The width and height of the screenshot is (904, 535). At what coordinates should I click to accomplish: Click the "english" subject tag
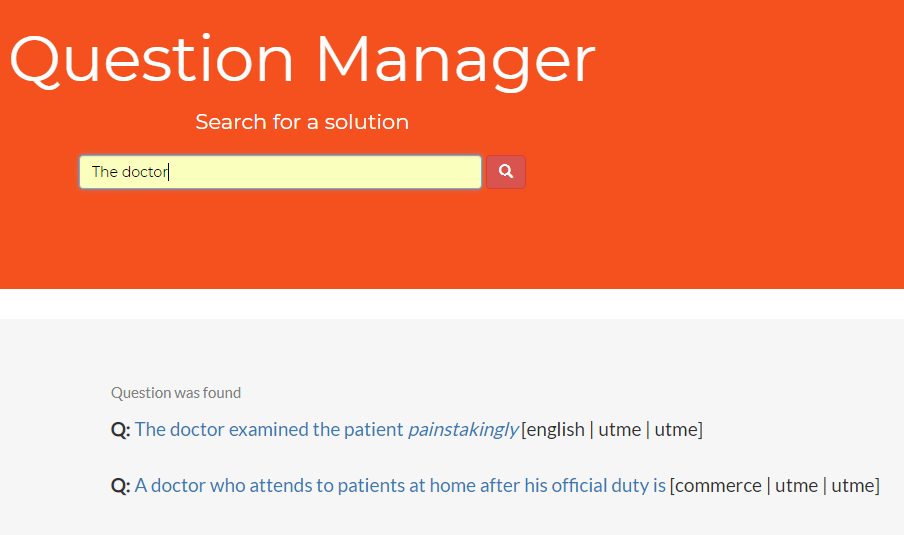point(555,430)
